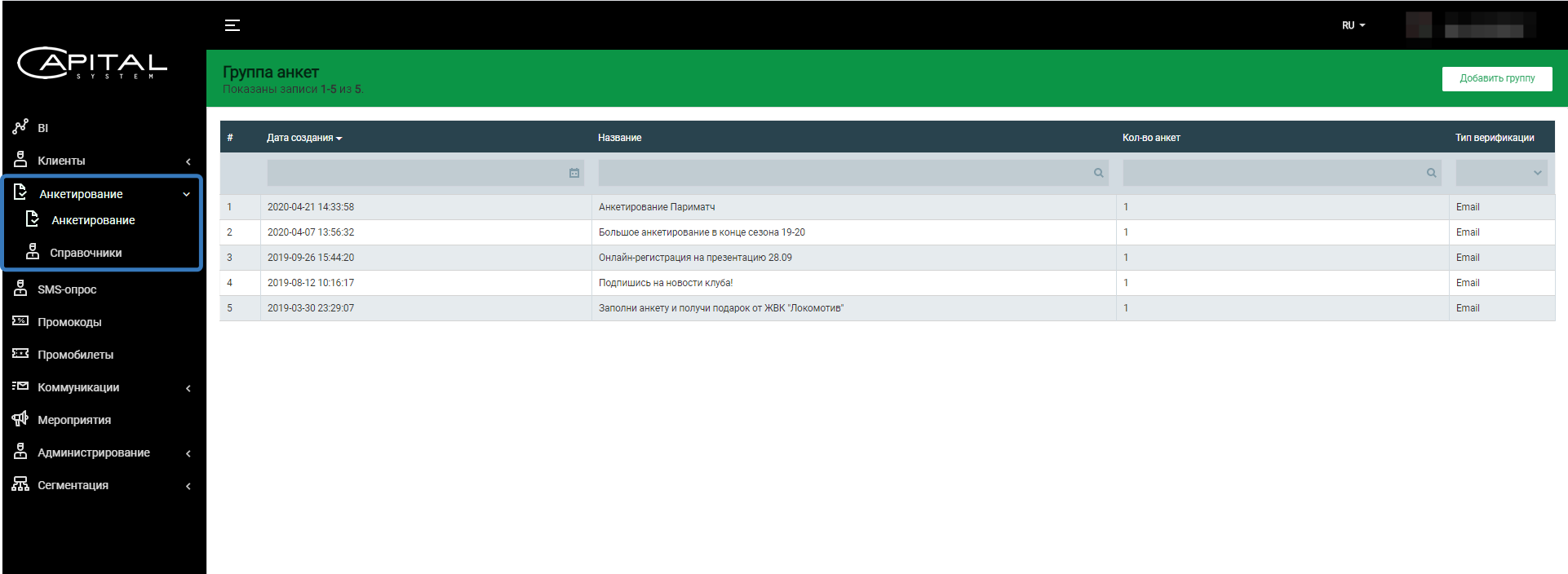Click the Capital System logo
The image size is (1568, 574).
pyautogui.click(x=92, y=63)
